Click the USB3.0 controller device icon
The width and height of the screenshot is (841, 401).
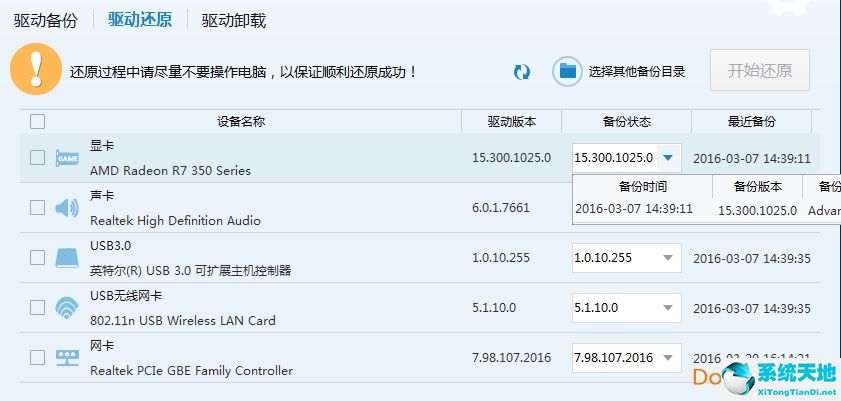67,258
